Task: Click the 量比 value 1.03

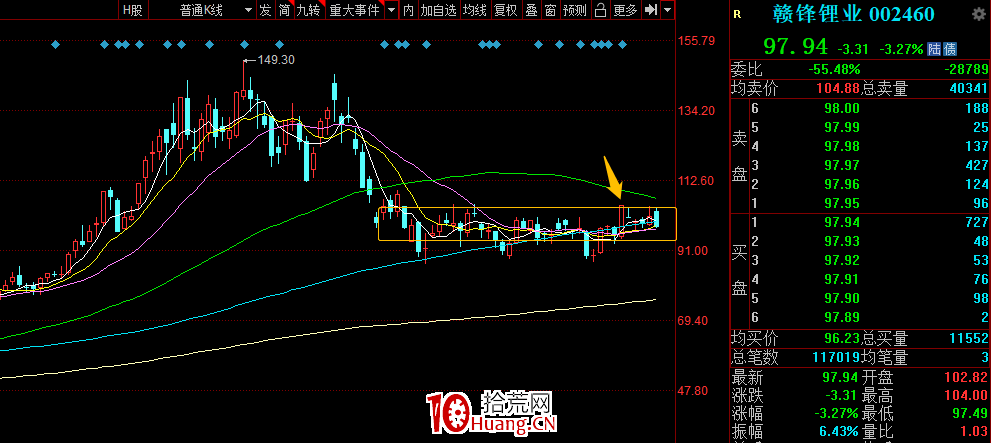Action: (974, 432)
